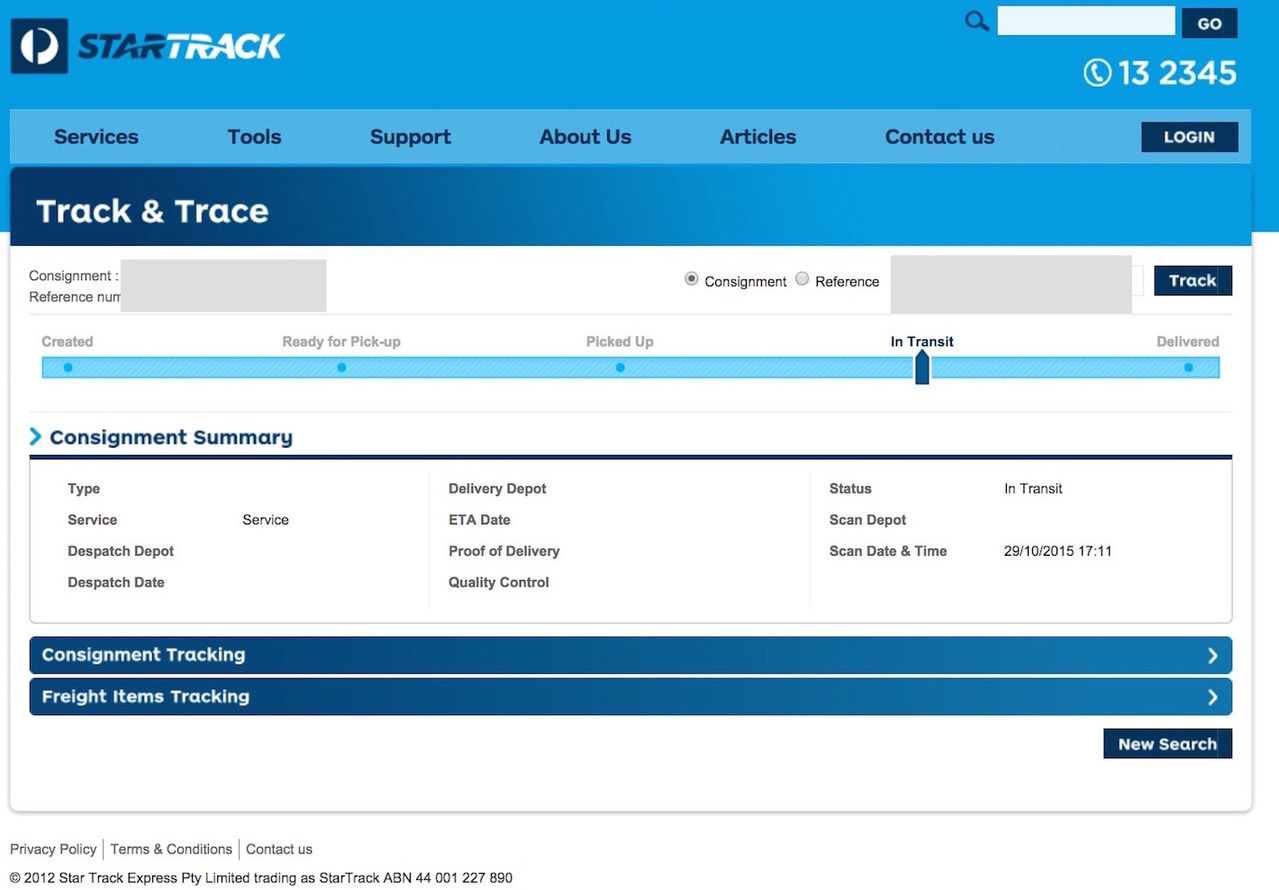Open the Support menu
Viewport: 1279px width, 890px height.
tap(410, 137)
